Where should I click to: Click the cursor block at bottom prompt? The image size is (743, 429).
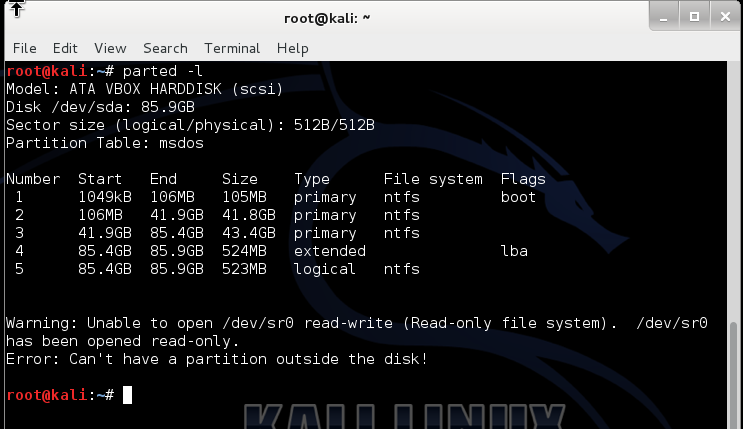point(127,395)
